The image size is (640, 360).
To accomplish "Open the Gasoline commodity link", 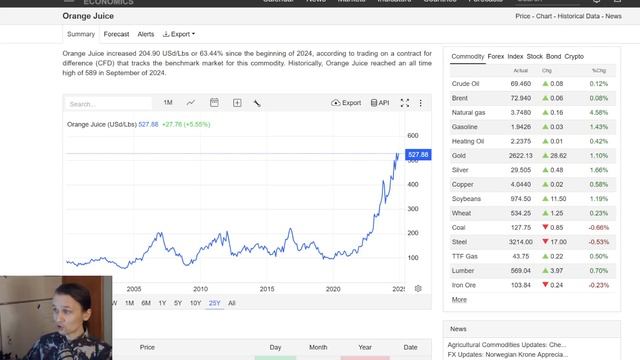I will [x=464, y=127].
